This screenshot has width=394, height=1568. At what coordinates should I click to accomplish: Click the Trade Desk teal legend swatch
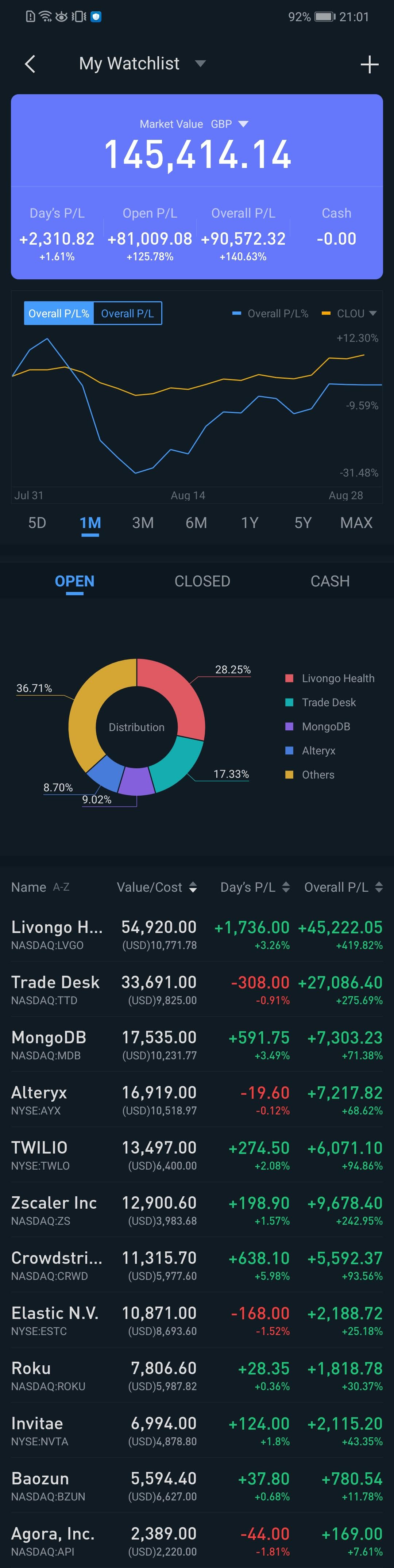click(289, 703)
